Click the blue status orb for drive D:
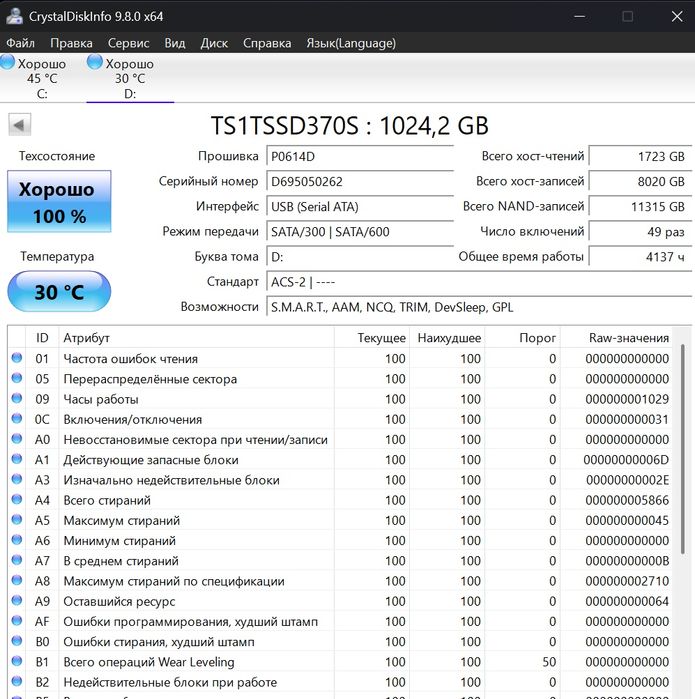 [x=95, y=62]
